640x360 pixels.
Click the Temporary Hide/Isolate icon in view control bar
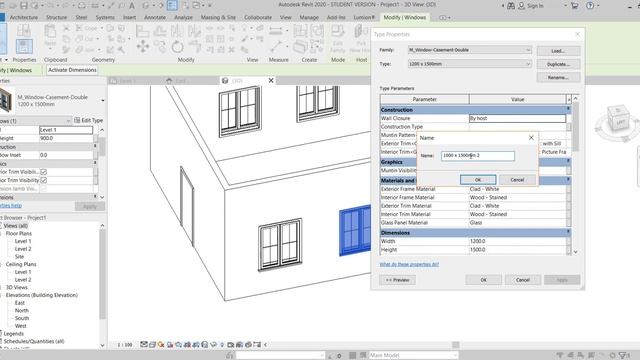click(x=213, y=345)
